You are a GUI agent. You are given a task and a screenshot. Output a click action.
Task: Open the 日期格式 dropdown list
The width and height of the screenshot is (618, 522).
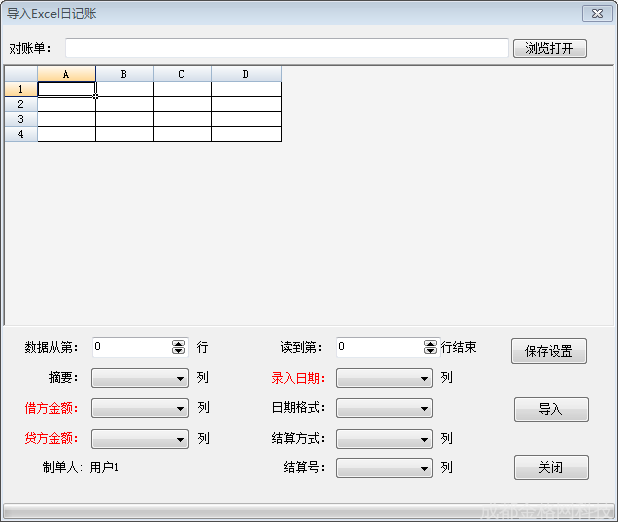pos(384,408)
